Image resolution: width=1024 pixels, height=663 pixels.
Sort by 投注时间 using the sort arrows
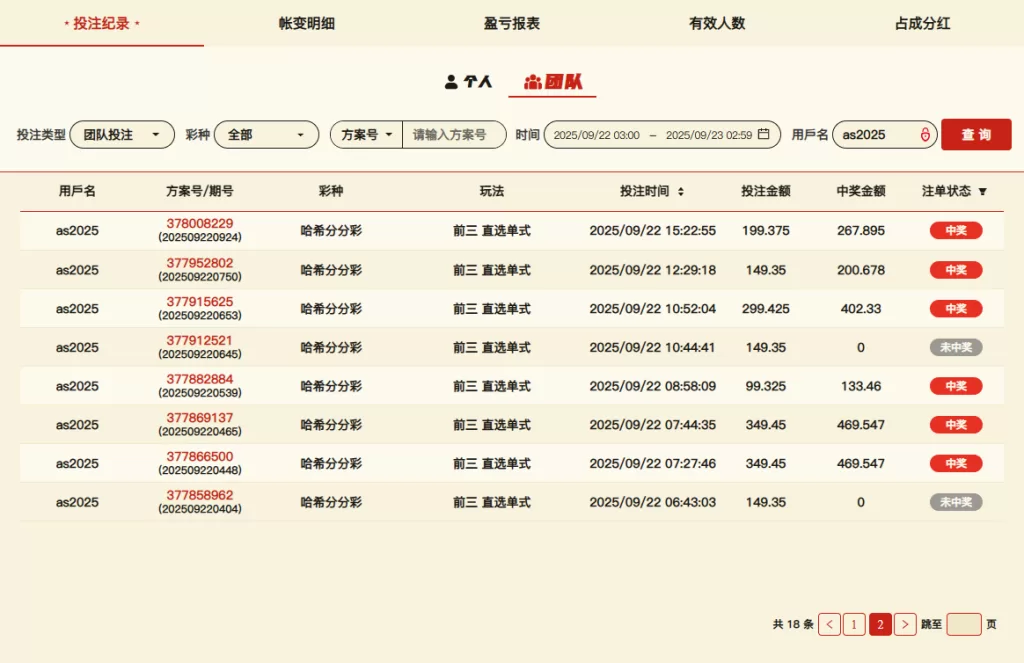click(681, 191)
